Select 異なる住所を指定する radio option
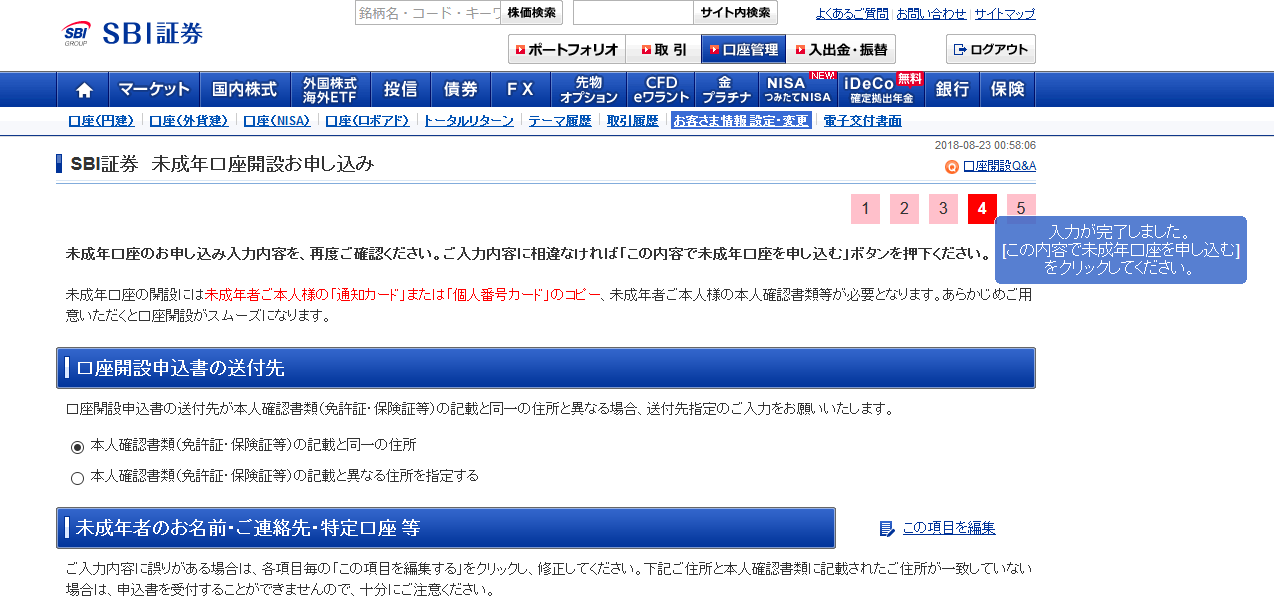 [x=77, y=478]
